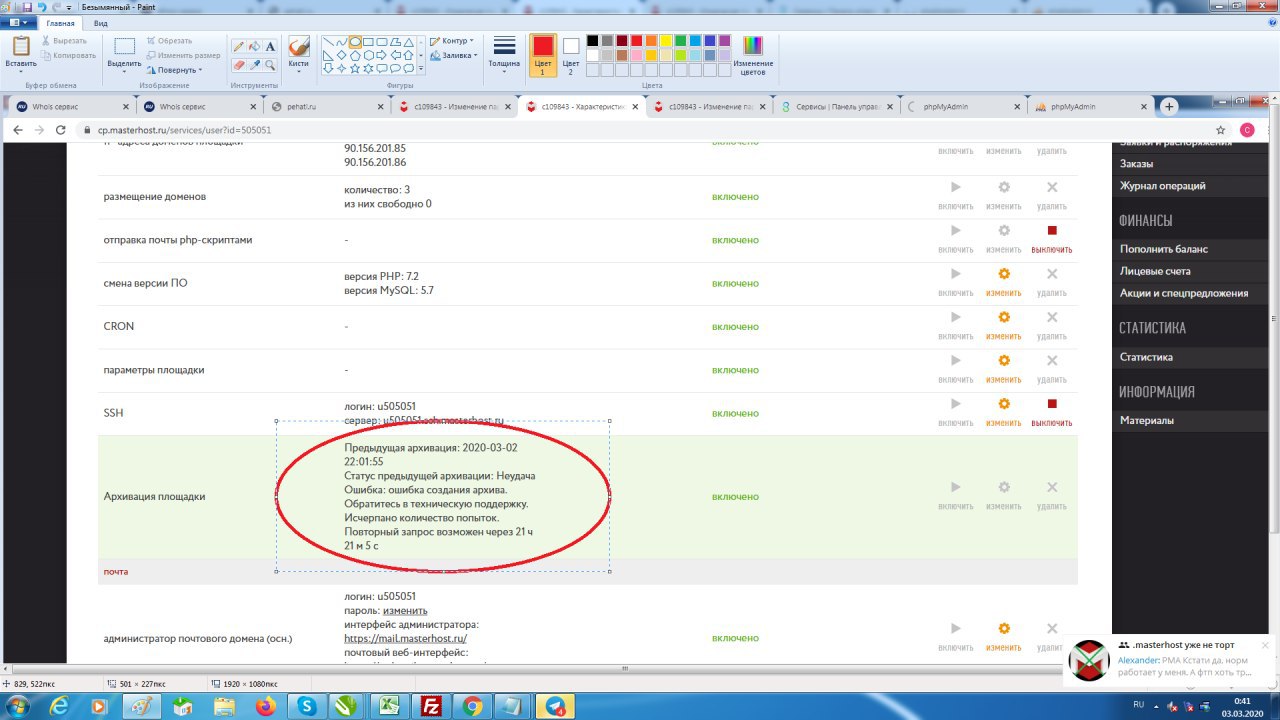This screenshot has height=720, width=1280.
Task: Choose the Pentagon shape
Action: point(355,55)
